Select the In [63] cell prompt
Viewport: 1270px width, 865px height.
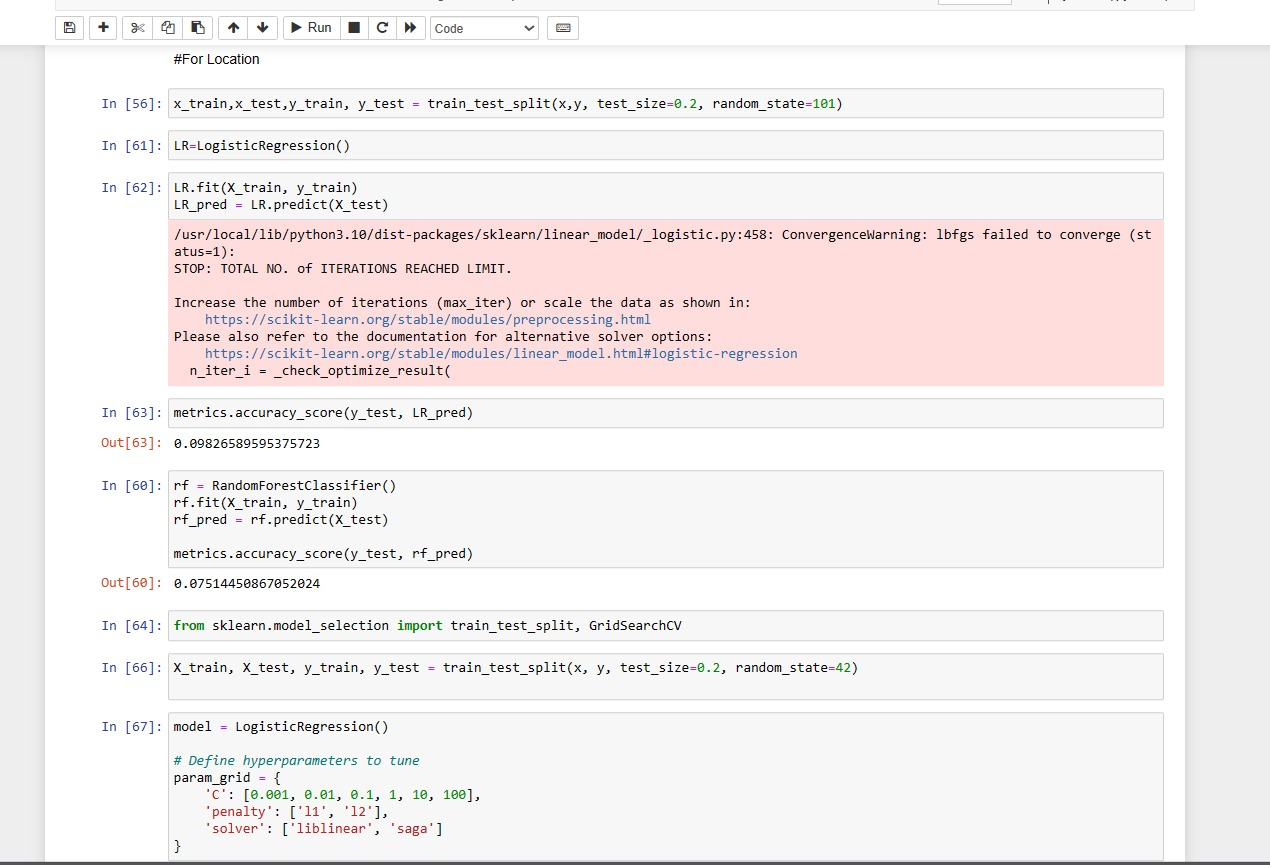[x=132, y=413]
